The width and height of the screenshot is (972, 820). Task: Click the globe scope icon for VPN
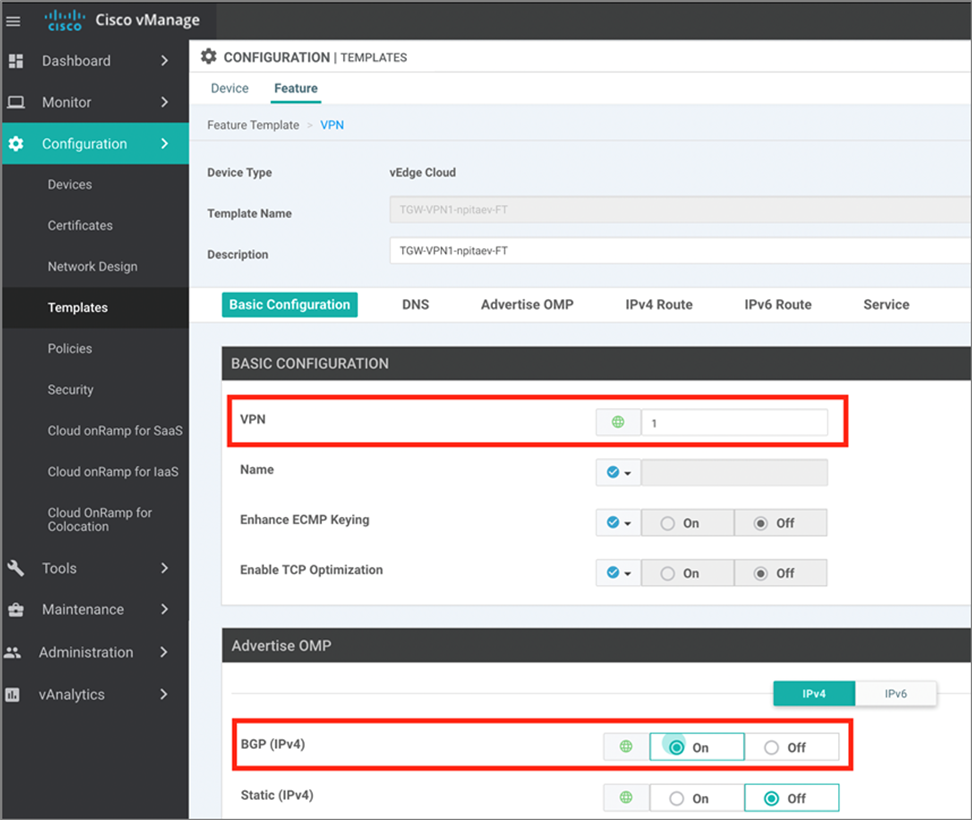618,422
